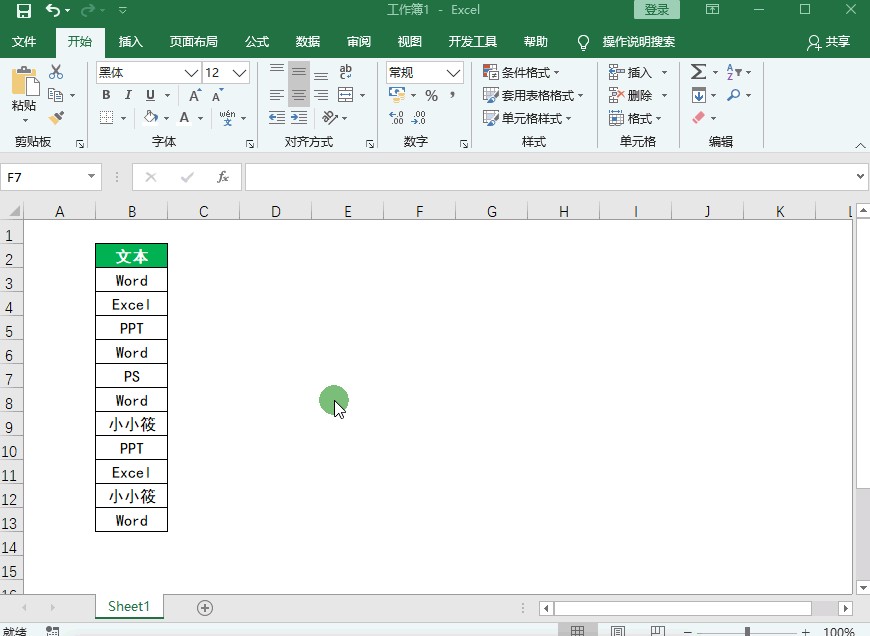
Task: Click the 条件格式 button
Action: pos(521,72)
